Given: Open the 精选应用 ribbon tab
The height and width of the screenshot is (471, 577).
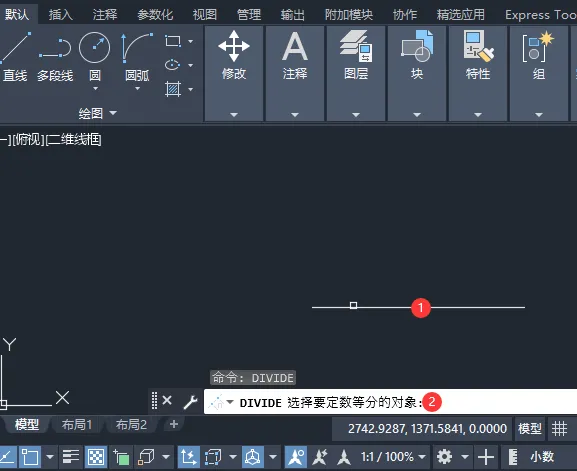Looking at the screenshot, I should coord(460,15).
